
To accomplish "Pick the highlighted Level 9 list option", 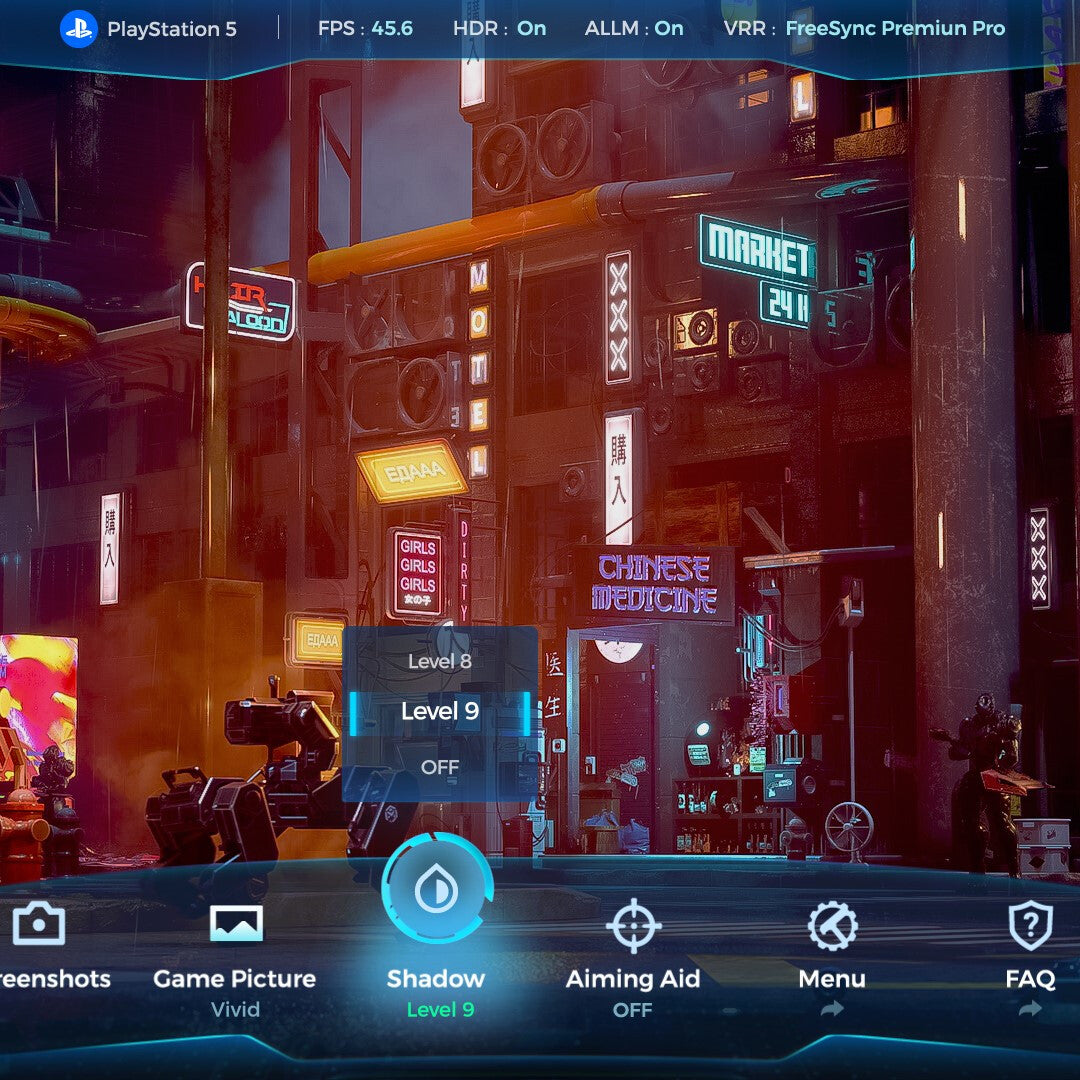I will point(440,712).
